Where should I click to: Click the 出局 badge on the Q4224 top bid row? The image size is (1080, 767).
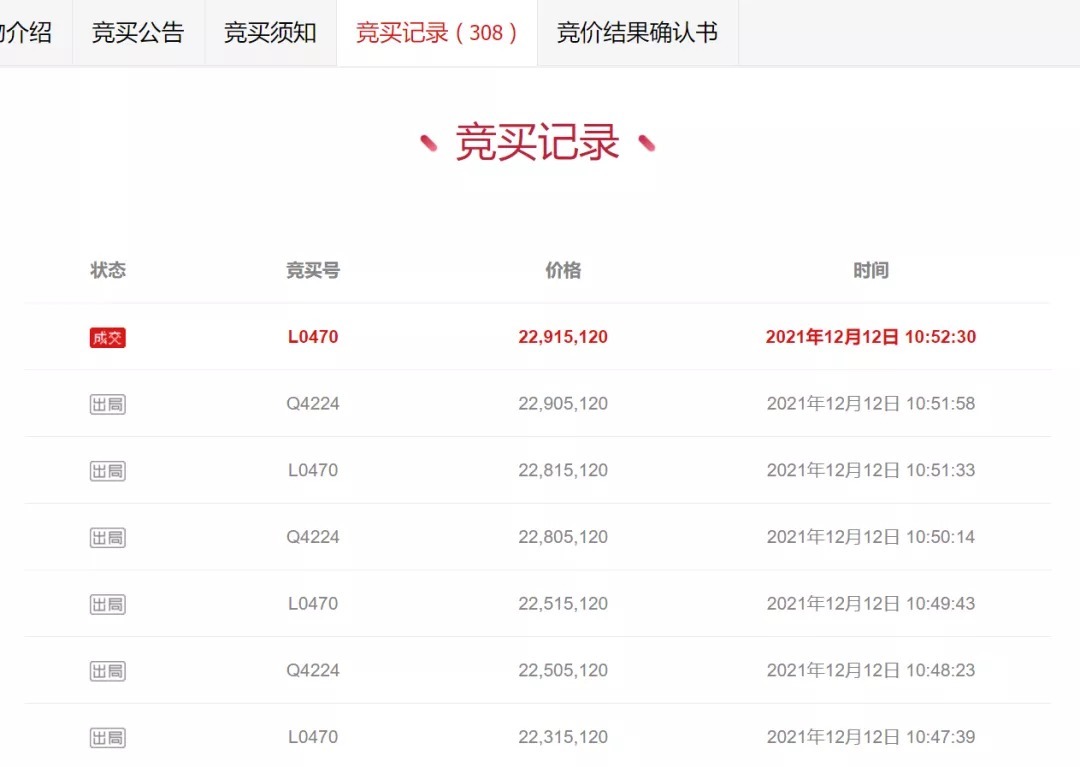(x=107, y=403)
